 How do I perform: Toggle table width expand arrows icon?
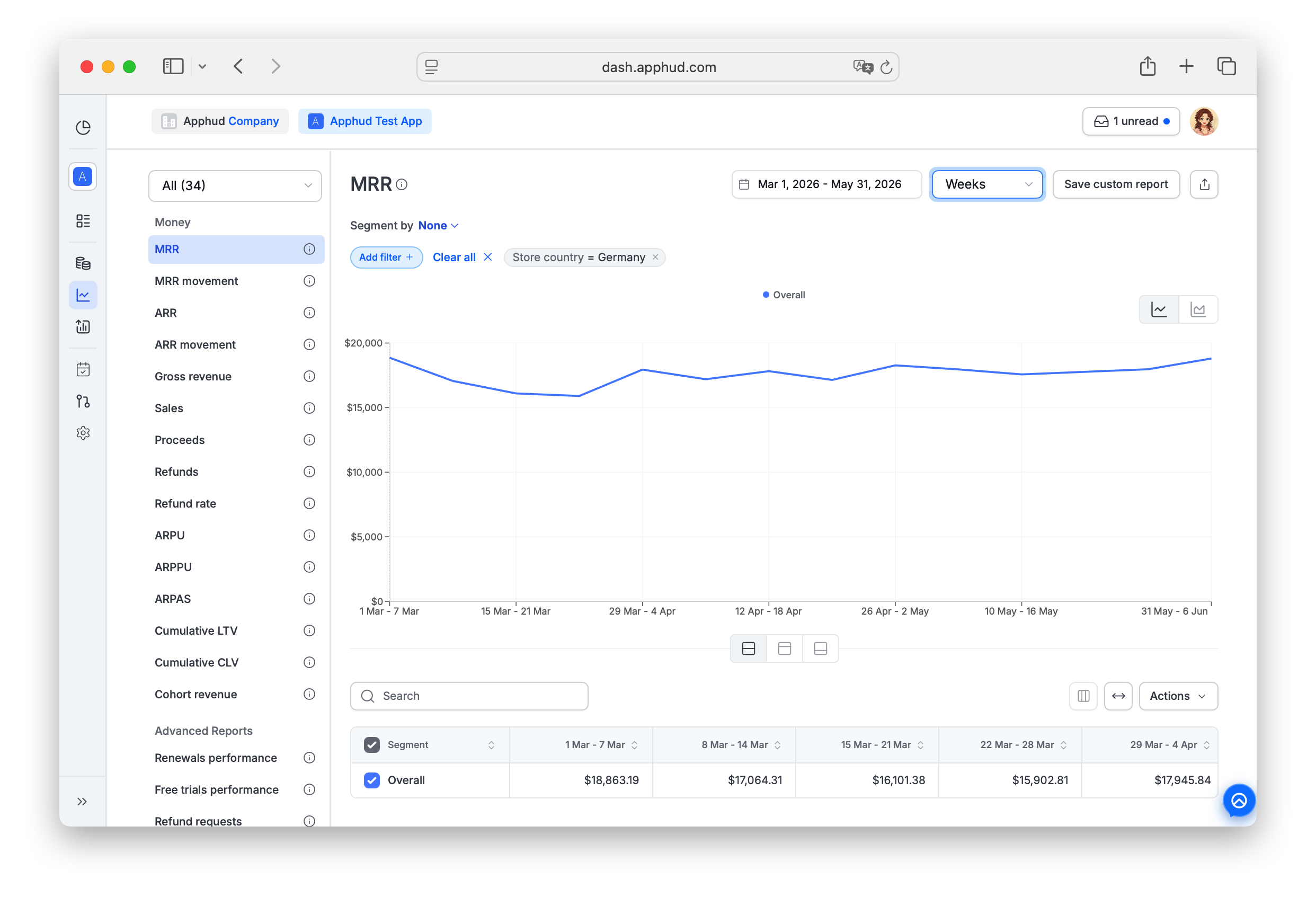click(1119, 697)
